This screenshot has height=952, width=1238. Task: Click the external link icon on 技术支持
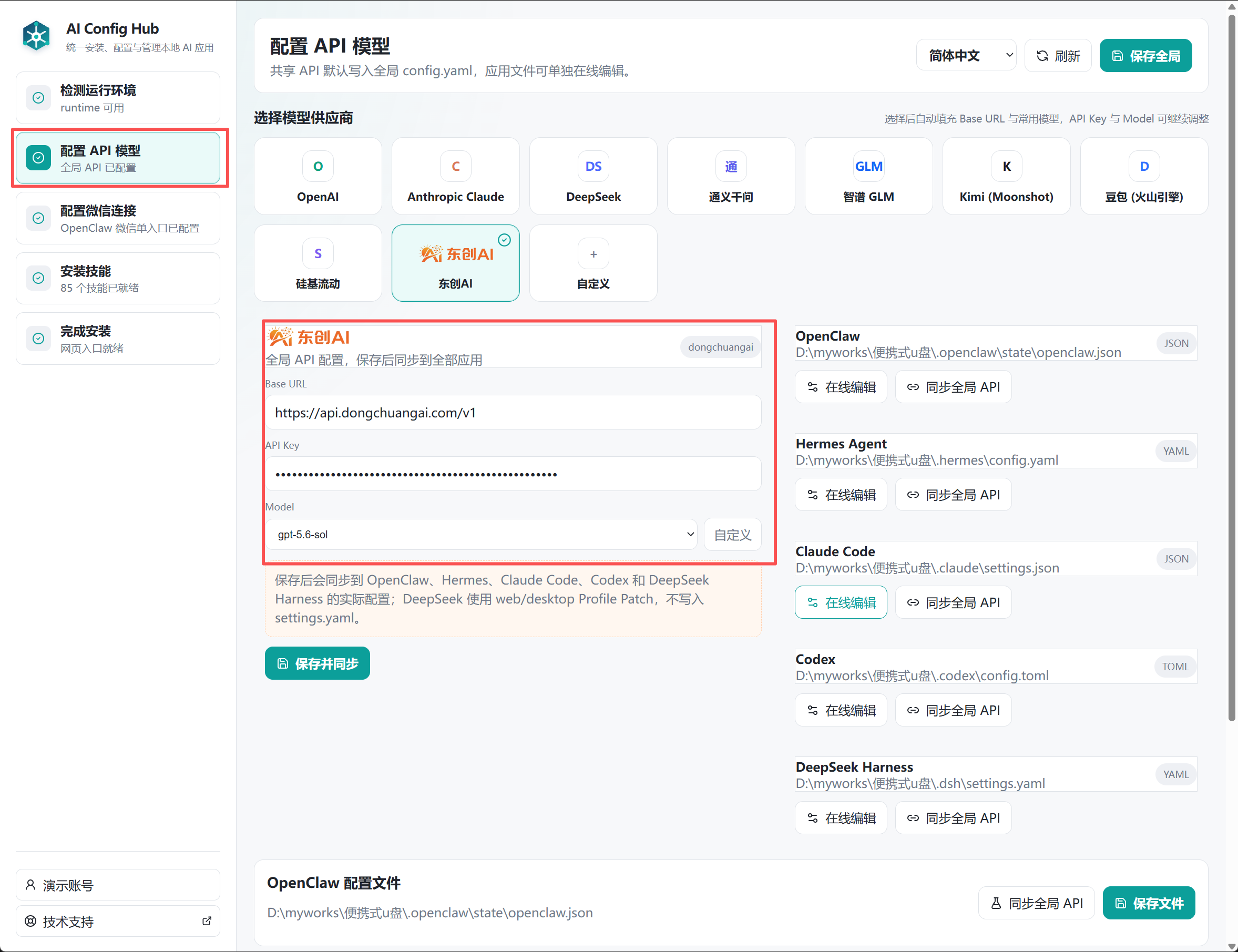[207, 921]
